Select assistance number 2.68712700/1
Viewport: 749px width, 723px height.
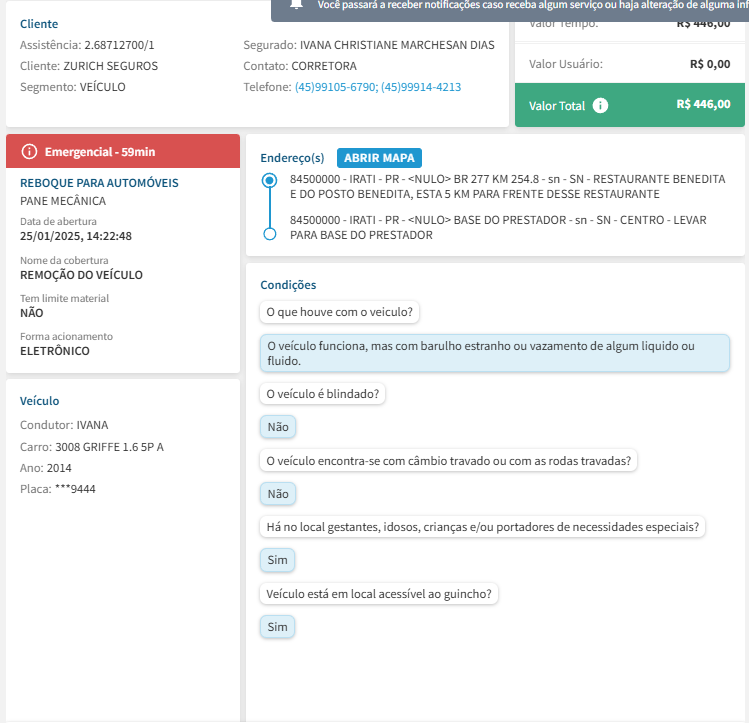119,45
